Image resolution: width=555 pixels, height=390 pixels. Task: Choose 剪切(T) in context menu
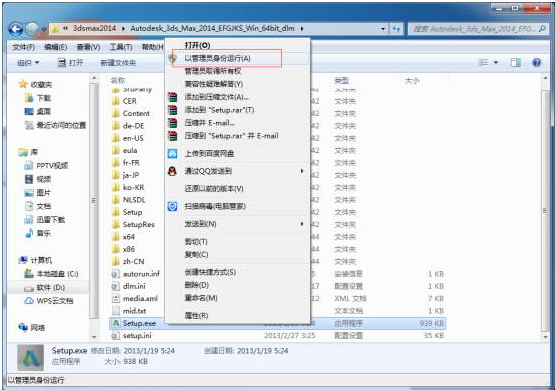point(237,242)
